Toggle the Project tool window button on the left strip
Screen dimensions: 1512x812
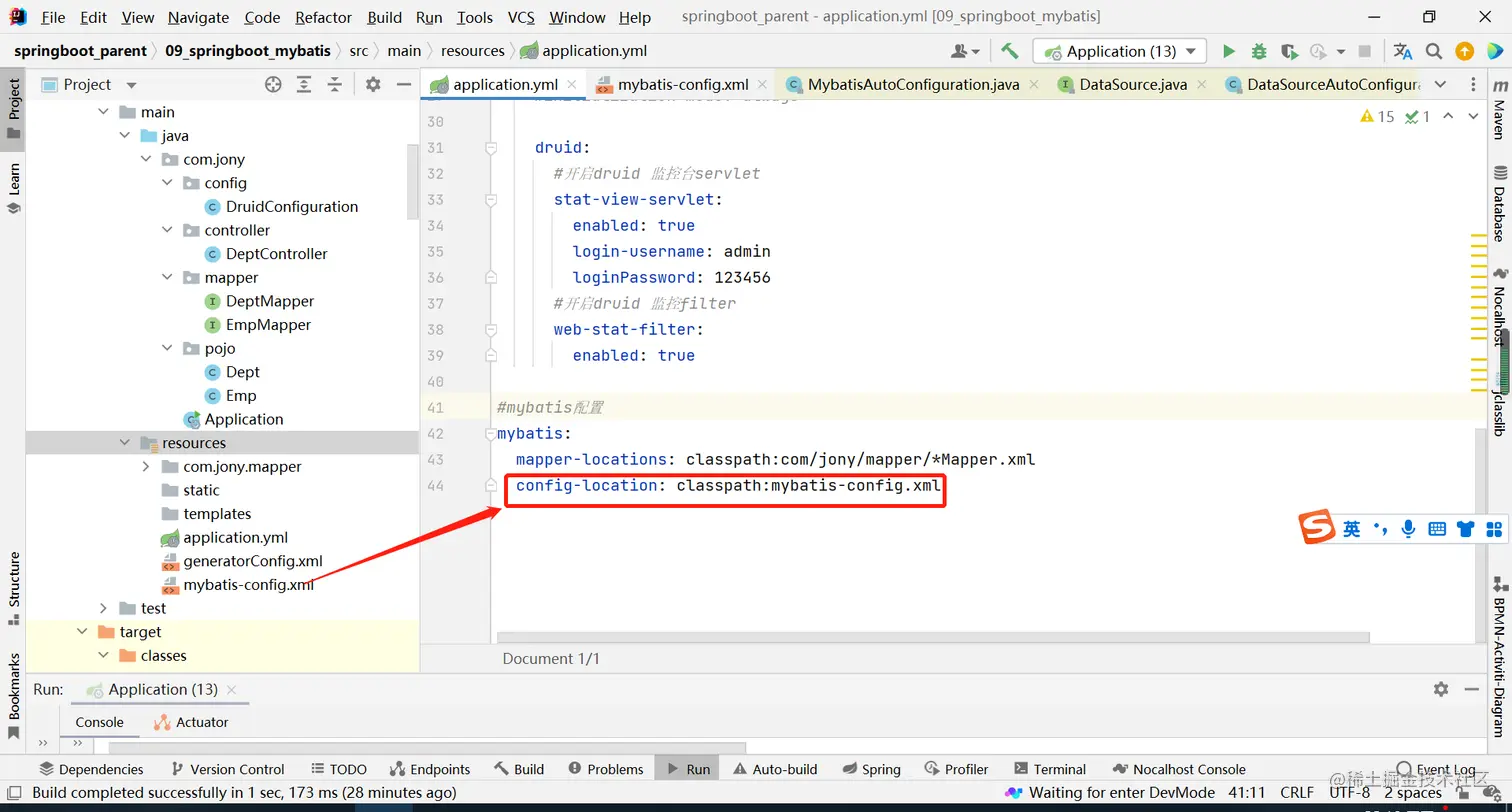14,108
